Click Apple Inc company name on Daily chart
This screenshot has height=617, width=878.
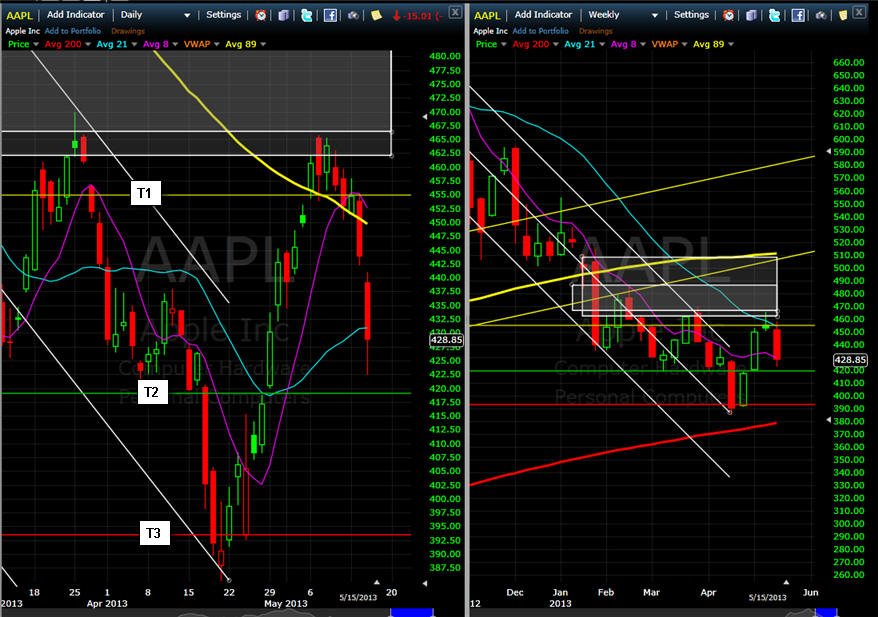pyautogui.click(x=22, y=31)
